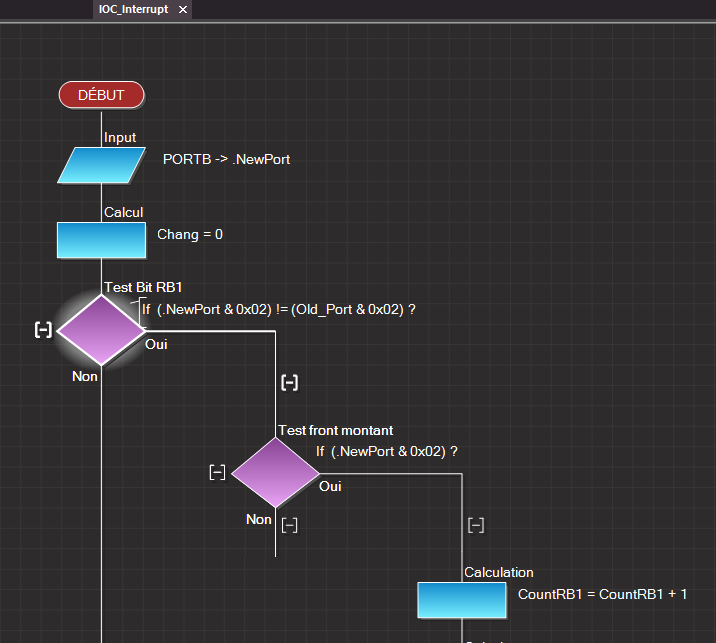
Task: Collapse Test Bit RB1 using its left toggle
Action: pos(43,330)
